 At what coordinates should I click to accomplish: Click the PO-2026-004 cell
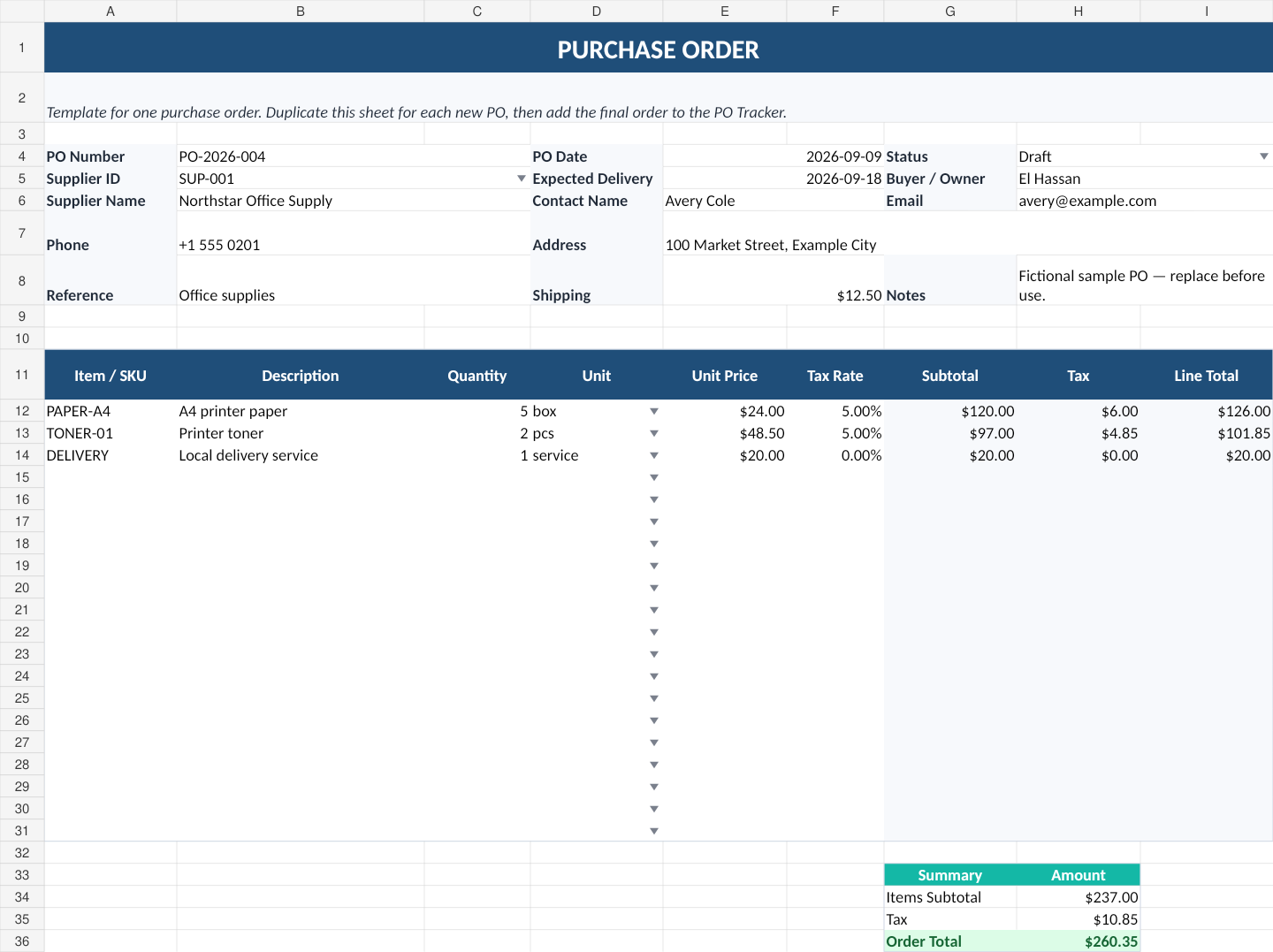(x=354, y=156)
